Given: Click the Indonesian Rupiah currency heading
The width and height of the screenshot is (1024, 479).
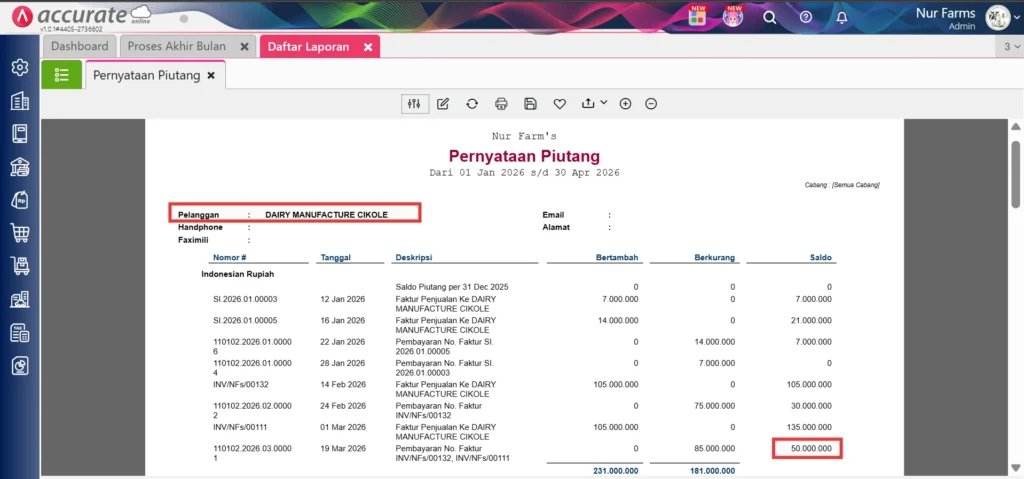Looking at the screenshot, I should pyautogui.click(x=238, y=274).
